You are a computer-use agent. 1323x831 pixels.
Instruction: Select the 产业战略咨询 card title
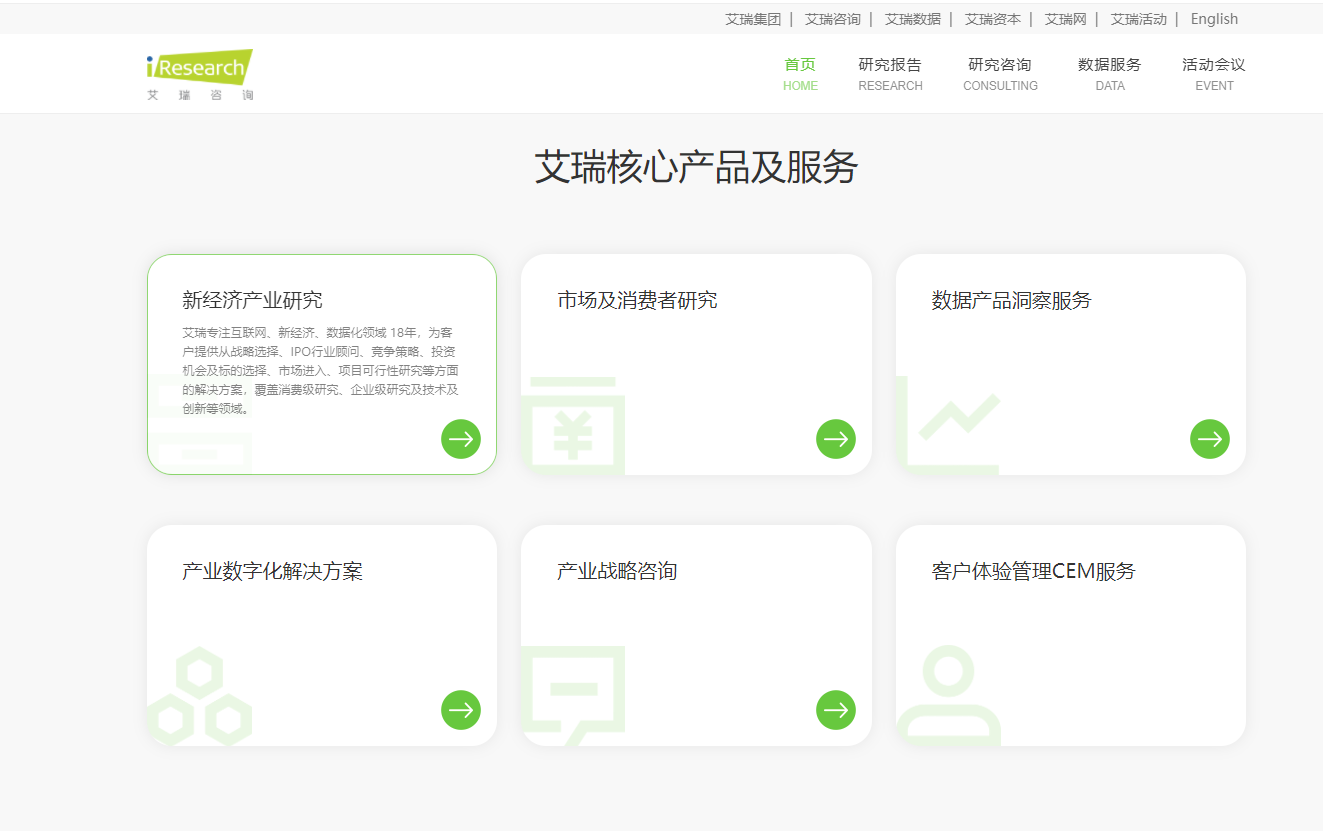point(617,571)
